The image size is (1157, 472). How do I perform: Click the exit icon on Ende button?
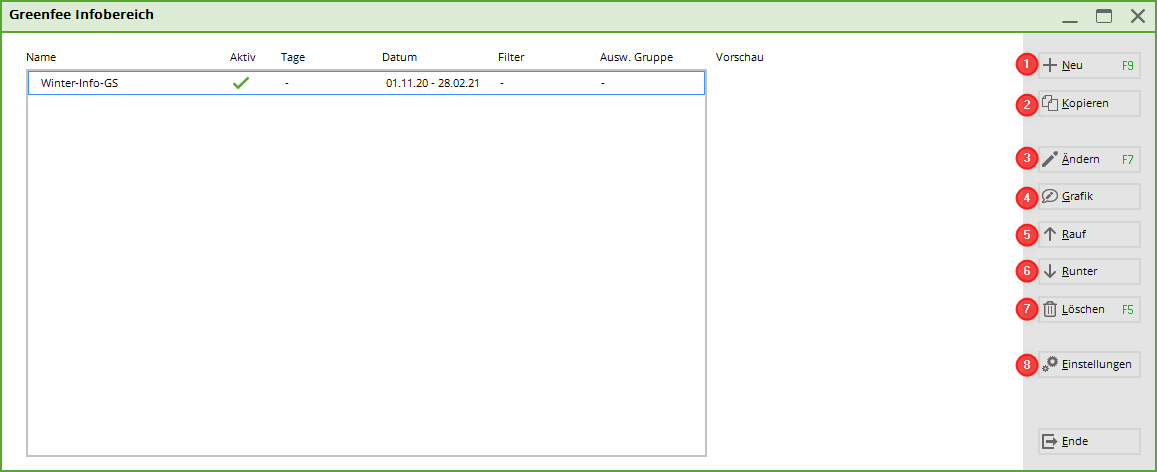click(x=1050, y=441)
